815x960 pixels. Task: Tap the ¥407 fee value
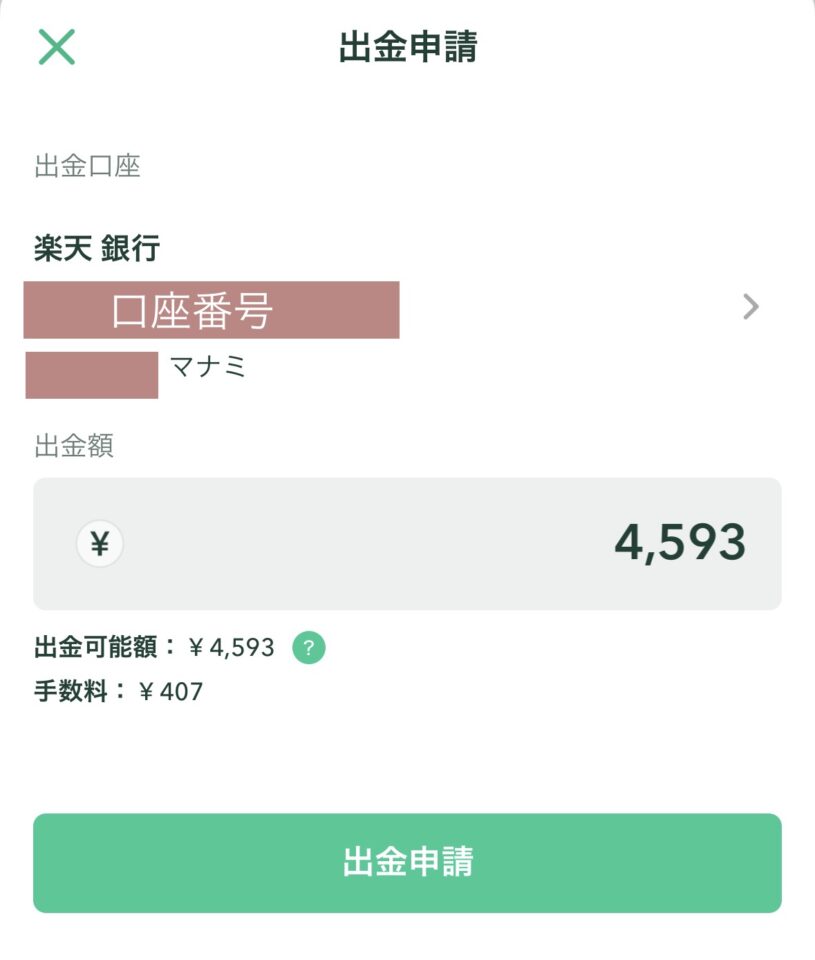pos(171,692)
